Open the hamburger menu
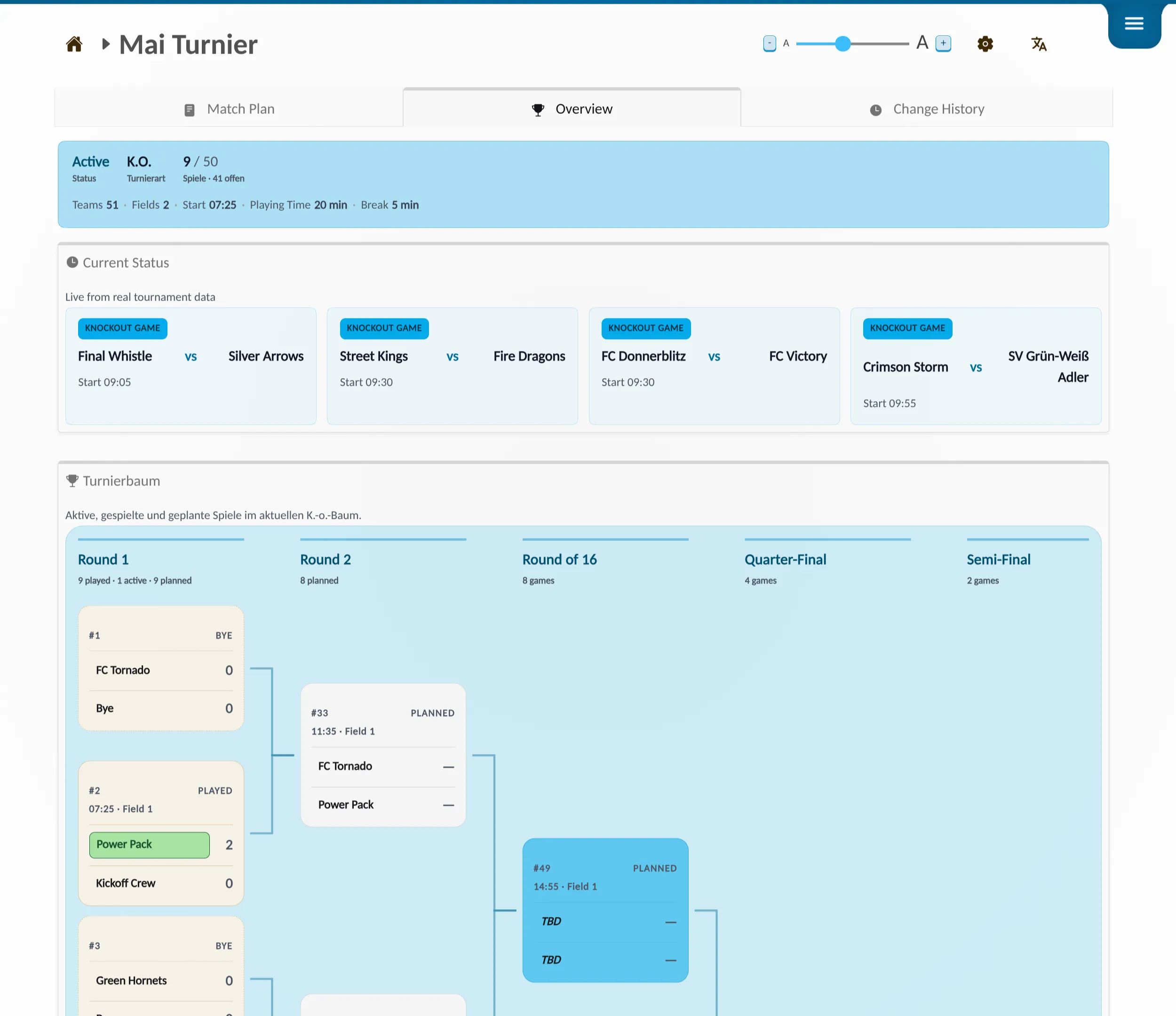 point(1134,24)
